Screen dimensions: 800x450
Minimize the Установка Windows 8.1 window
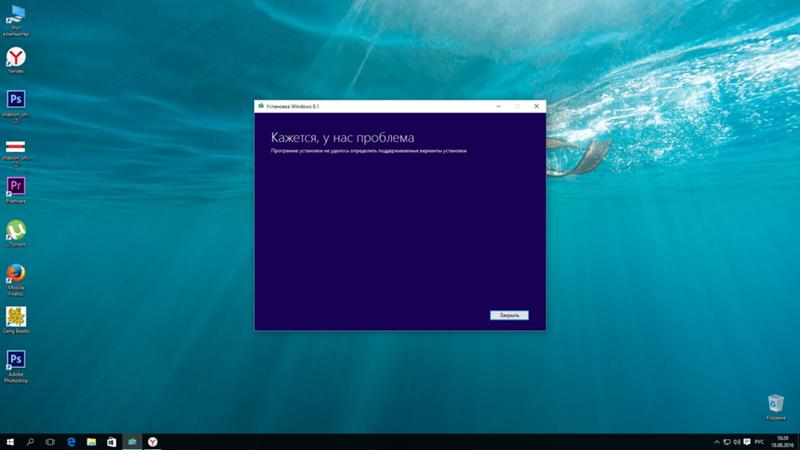(498, 106)
